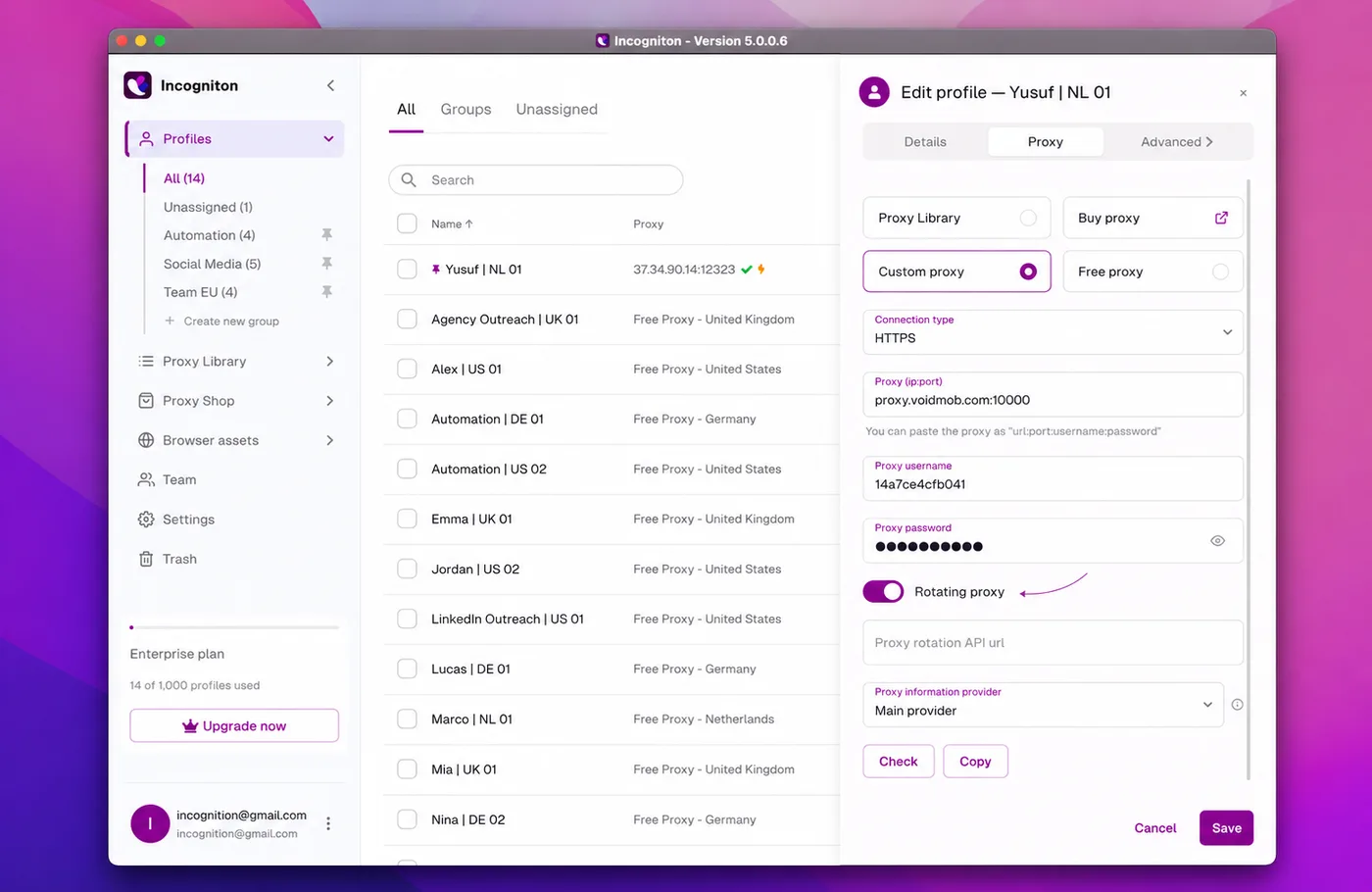Click the pin icon before Yusuf | NL 01
The width and height of the screenshot is (1372, 892).
pyautogui.click(x=436, y=270)
